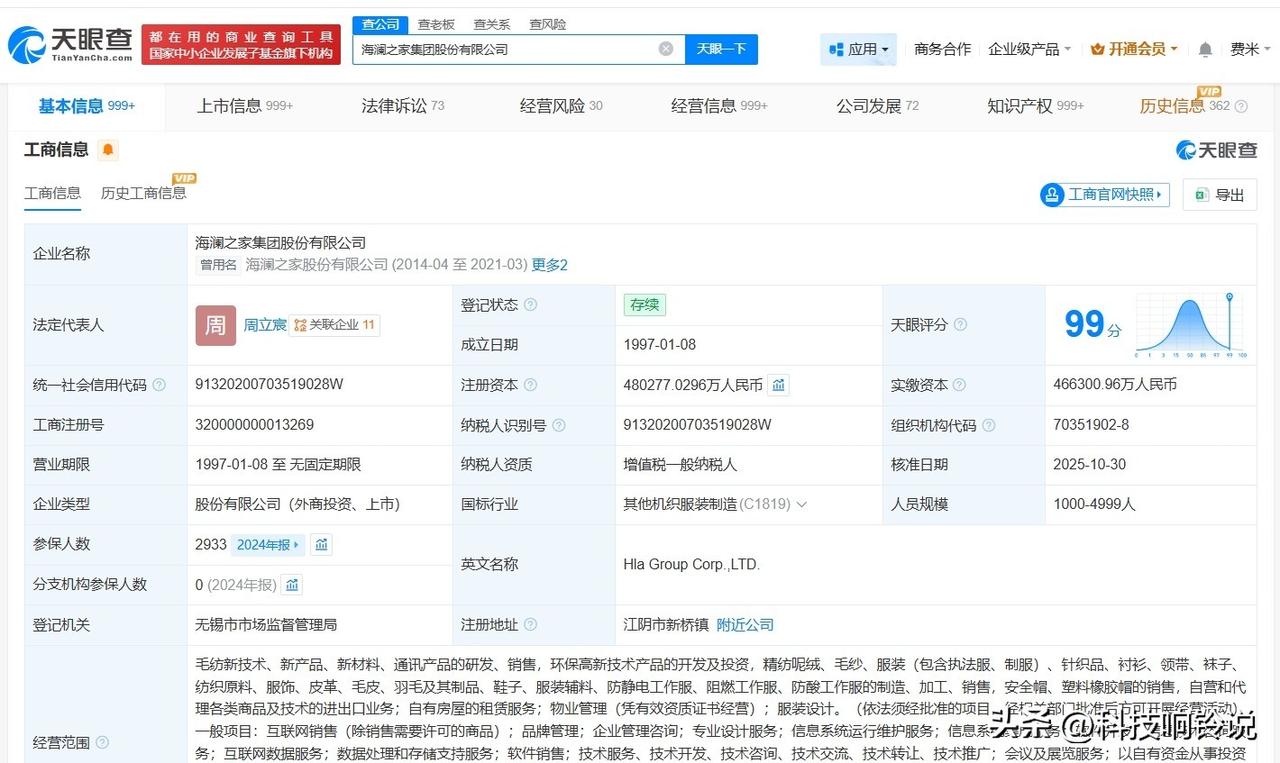Click the 天眼一下 search button
Screen dimensions: 1280x763
(721, 49)
